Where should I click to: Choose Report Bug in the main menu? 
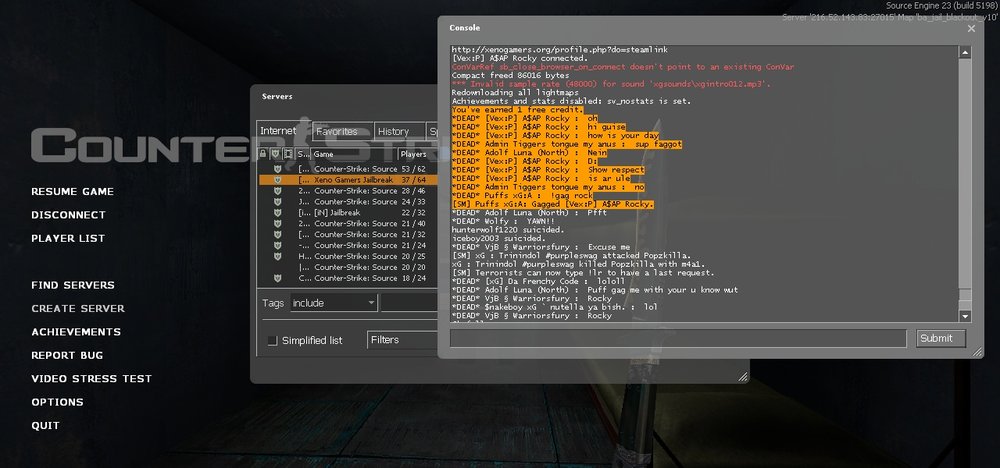click(x=67, y=355)
